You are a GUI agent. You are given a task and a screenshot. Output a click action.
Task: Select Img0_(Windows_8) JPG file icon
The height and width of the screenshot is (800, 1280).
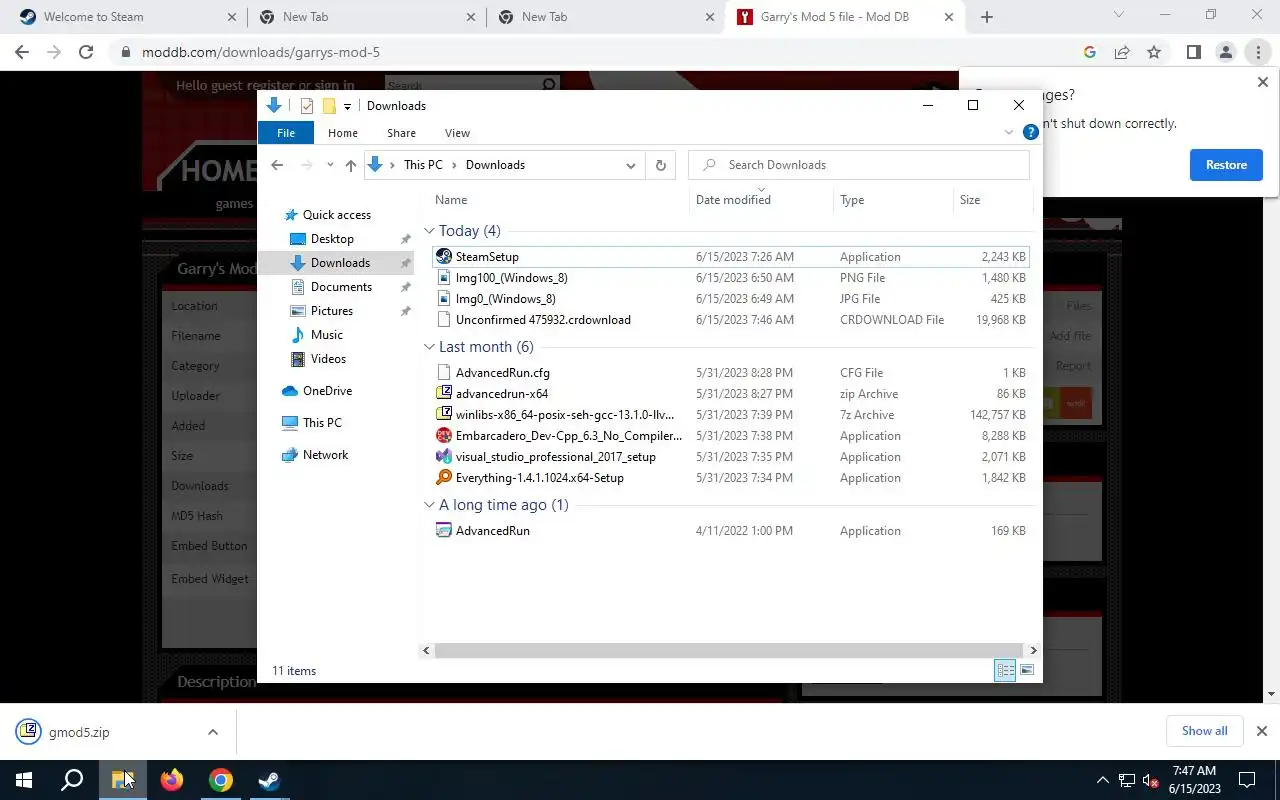click(444, 299)
